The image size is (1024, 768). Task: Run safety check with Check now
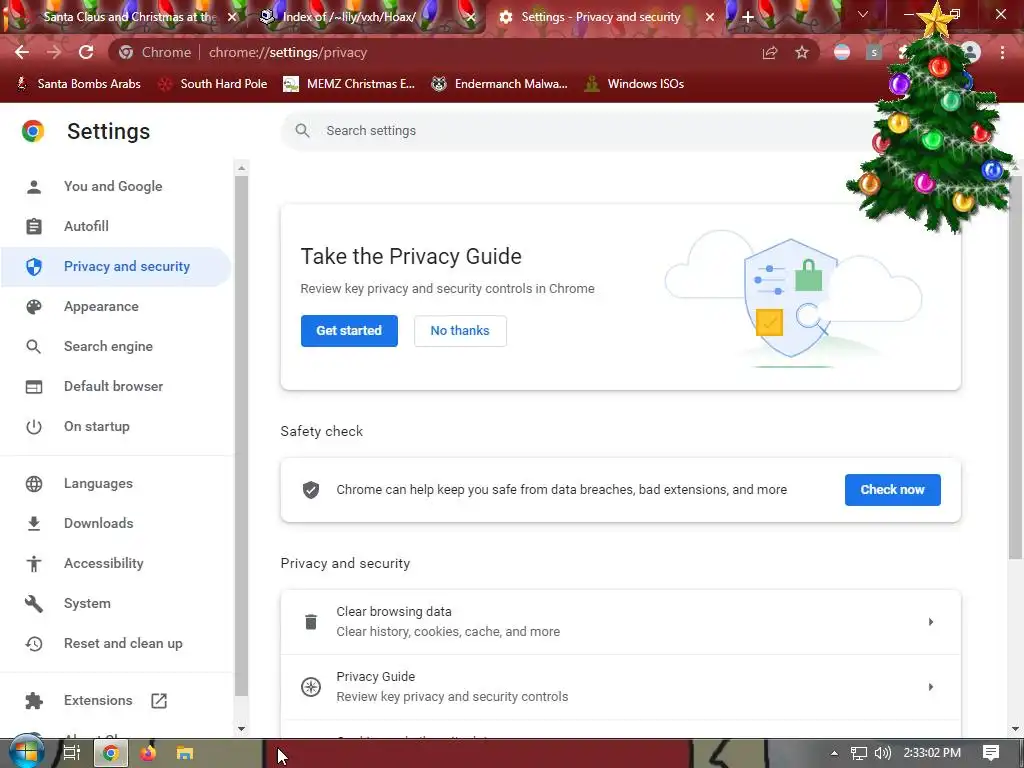(x=892, y=490)
